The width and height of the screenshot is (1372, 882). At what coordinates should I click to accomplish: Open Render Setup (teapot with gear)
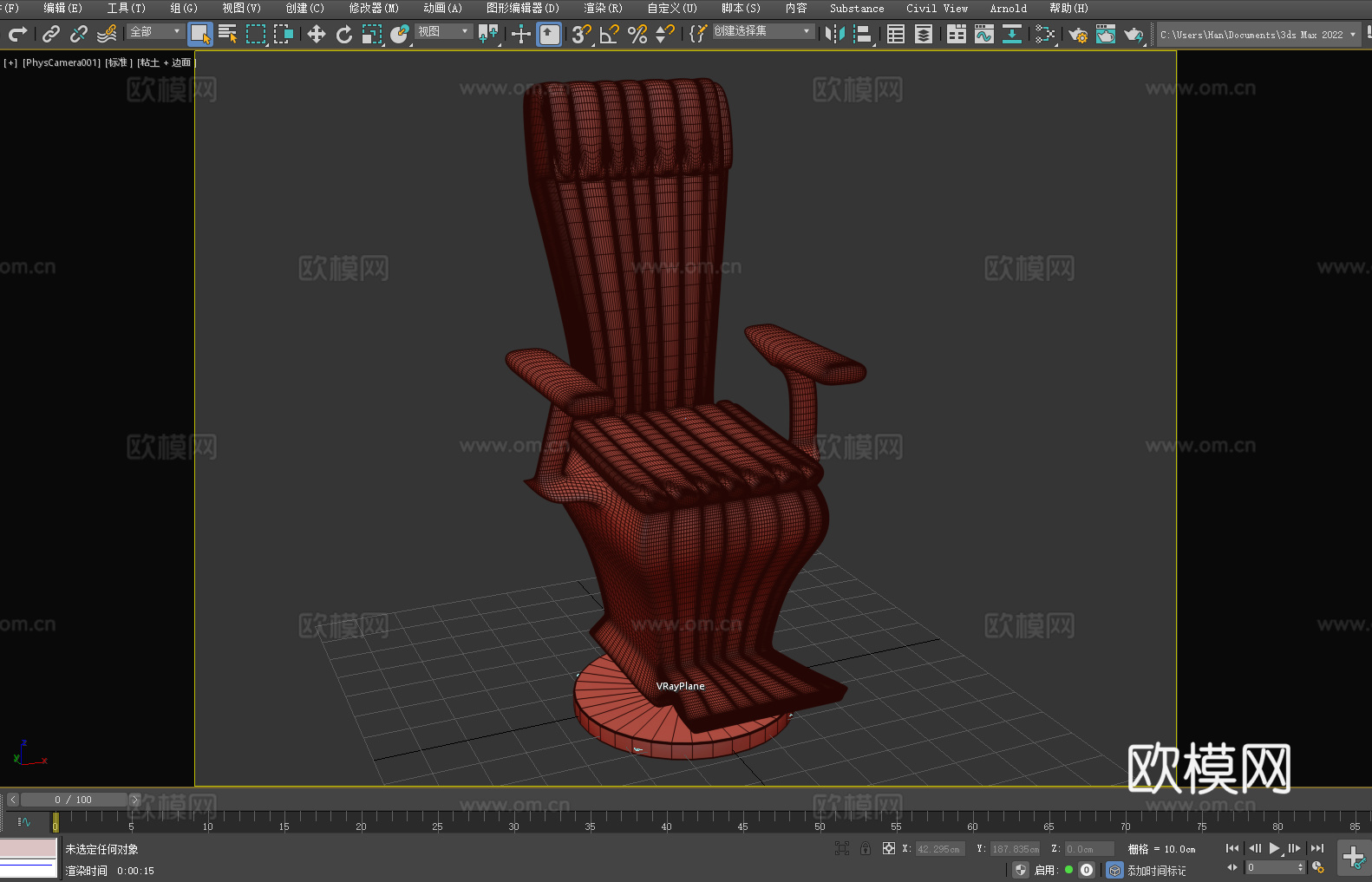click(1078, 34)
